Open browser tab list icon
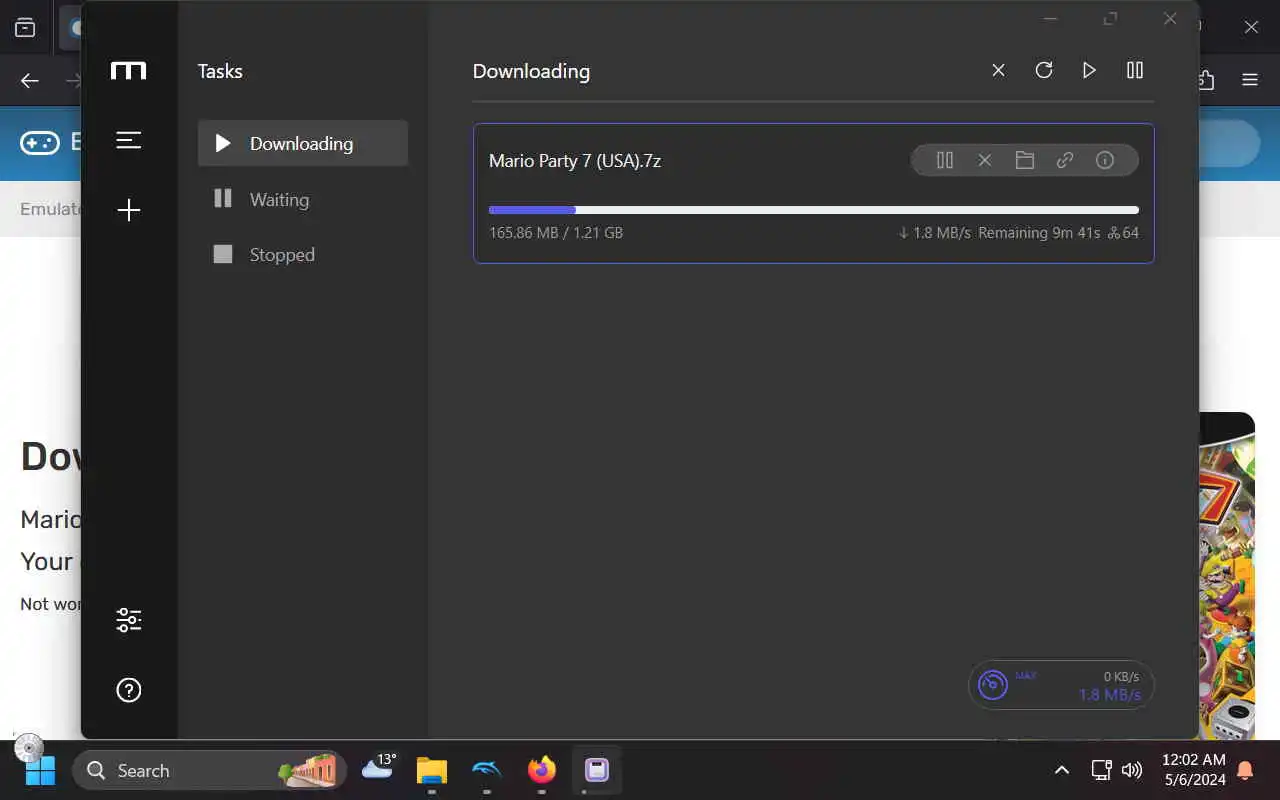This screenshot has width=1280, height=800. pyautogui.click(x=25, y=28)
